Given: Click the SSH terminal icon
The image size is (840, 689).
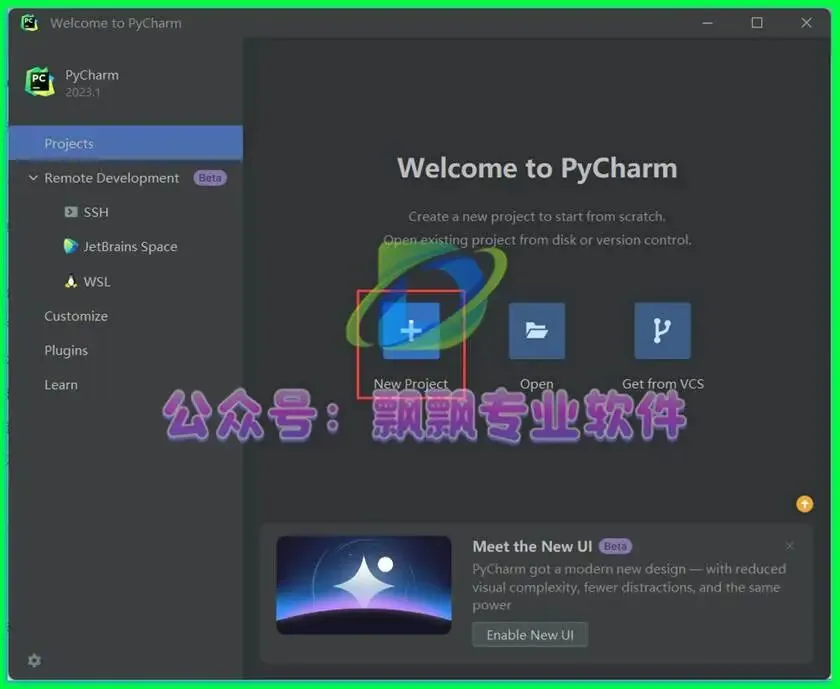Looking at the screenshot, I should point(71,212).
